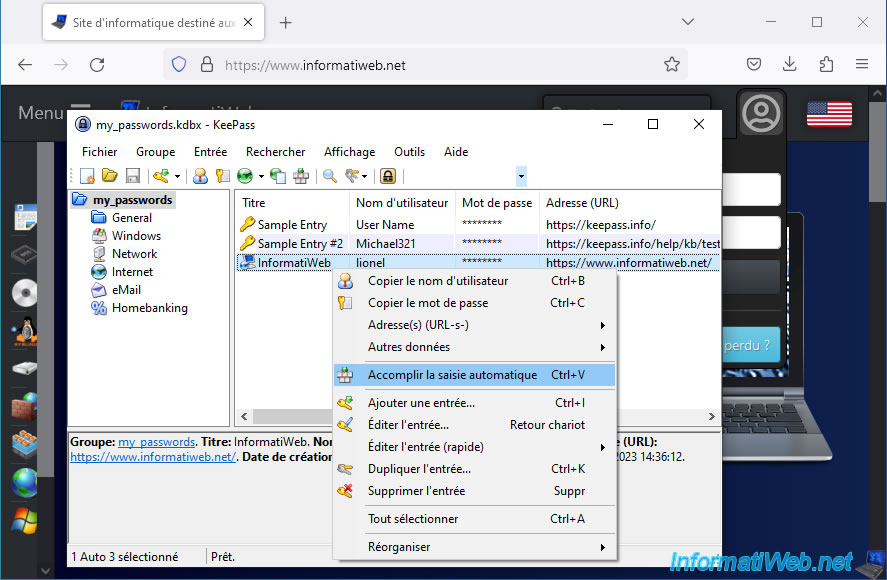Viewport: 887px width, 580px height.
Task: Click the Show Entries keys toolbar icon
Action: (352, 176)
